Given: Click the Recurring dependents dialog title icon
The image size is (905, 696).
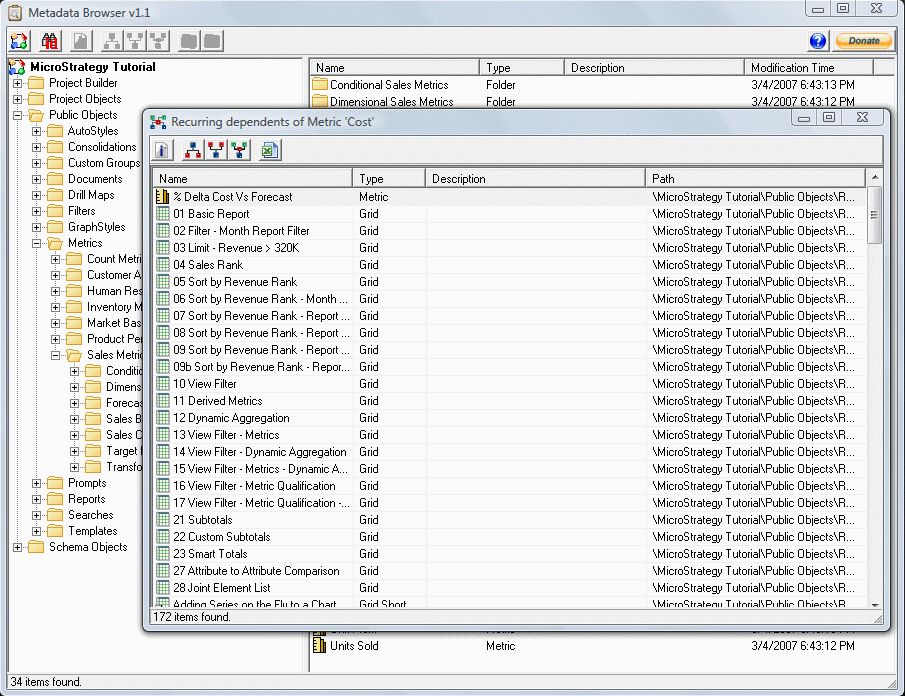Looking at the screenshot, I should click(158, 122).
